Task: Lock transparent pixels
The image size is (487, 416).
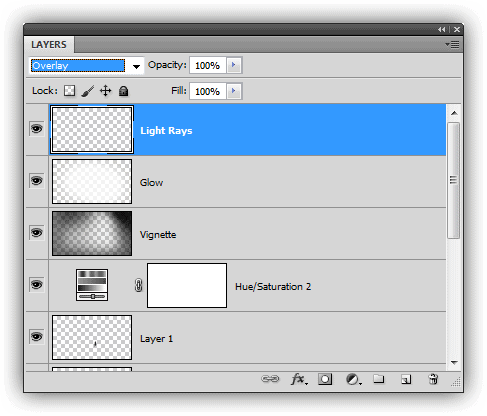Action: pyautogui.click(x=69, y=91)
